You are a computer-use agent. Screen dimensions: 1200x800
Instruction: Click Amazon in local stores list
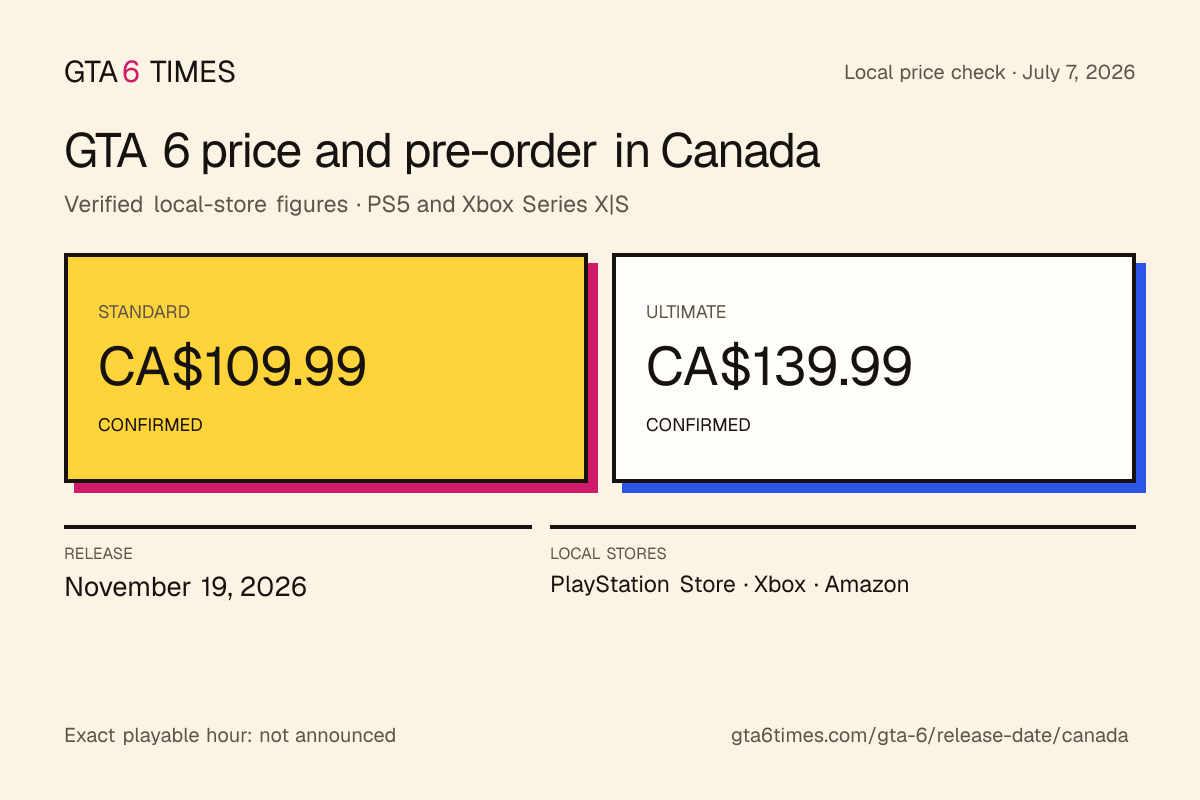pos(867,584)
